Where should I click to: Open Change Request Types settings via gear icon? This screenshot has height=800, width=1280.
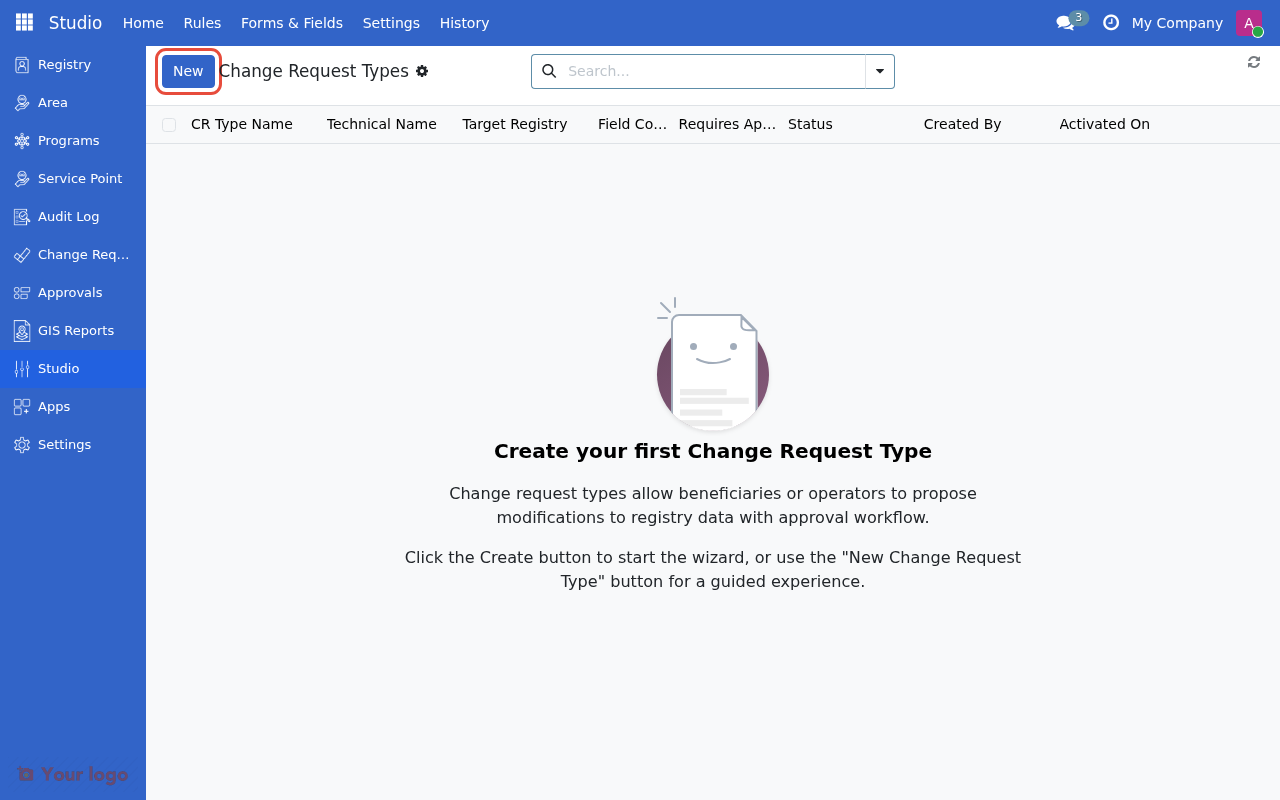click(422, 71)
